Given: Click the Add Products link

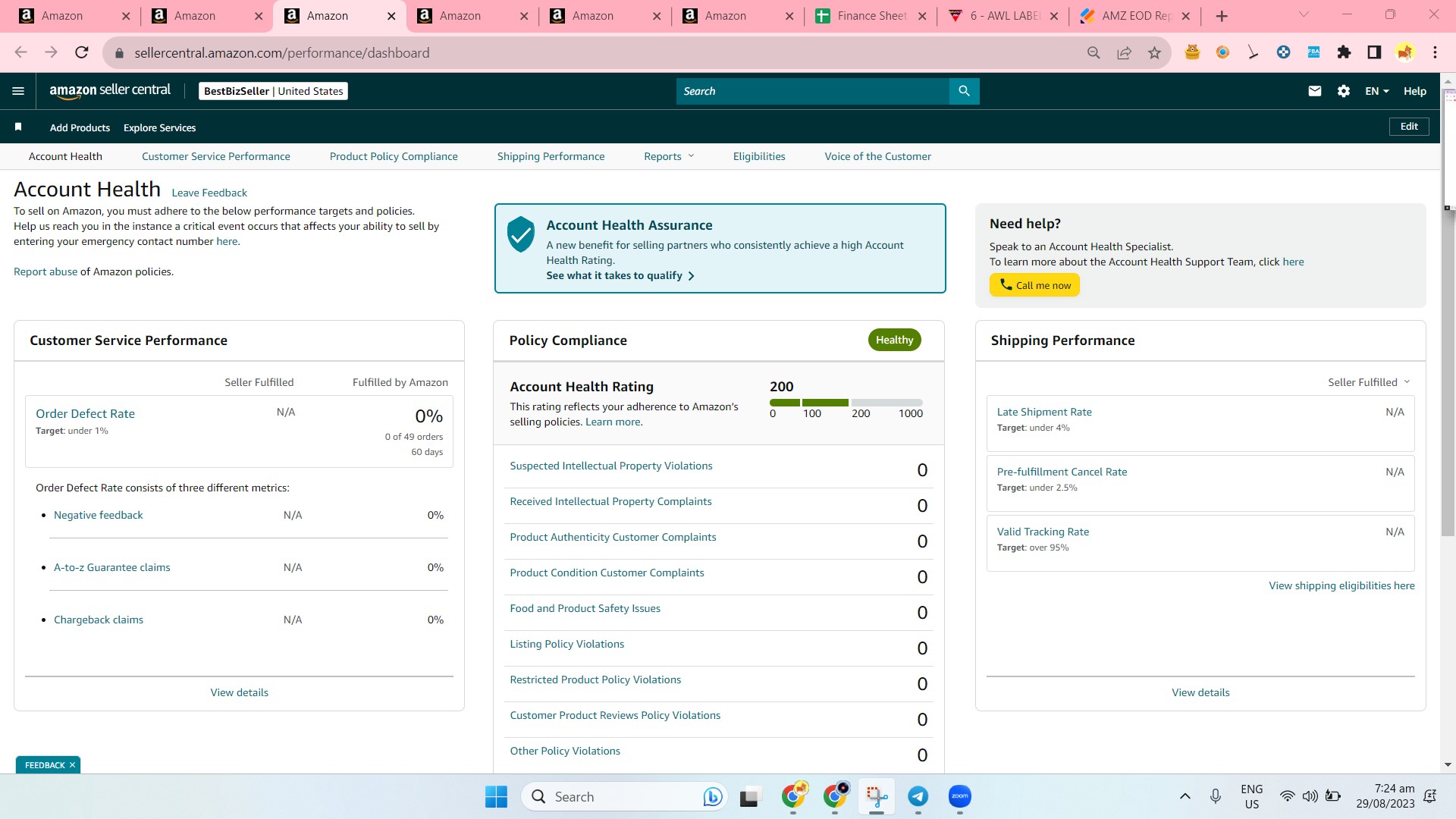Looking at the screenshot, I should point(80,127).
